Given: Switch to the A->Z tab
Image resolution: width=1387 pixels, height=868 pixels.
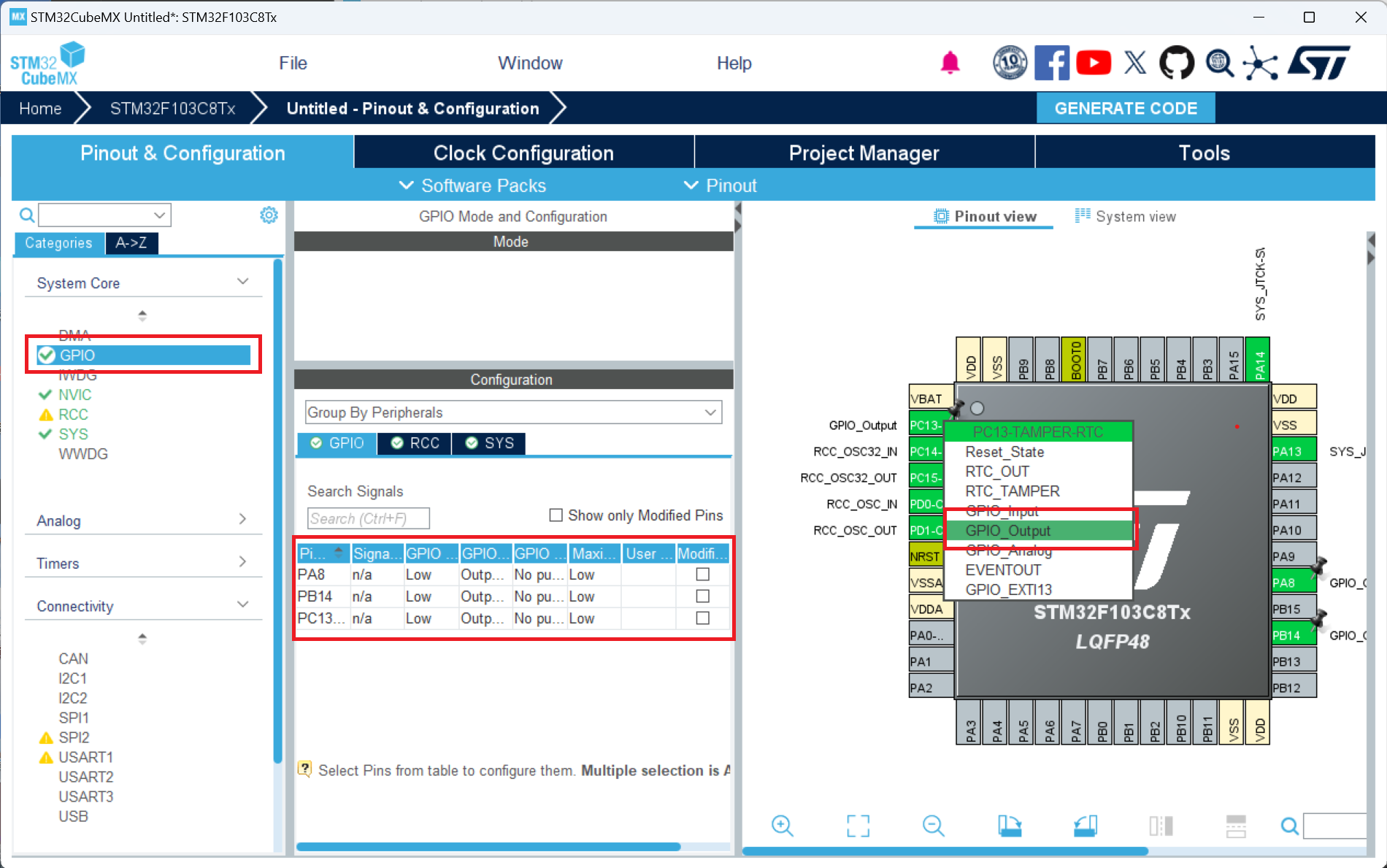Looking at the screenshot, I should click(x=131, y=243).
